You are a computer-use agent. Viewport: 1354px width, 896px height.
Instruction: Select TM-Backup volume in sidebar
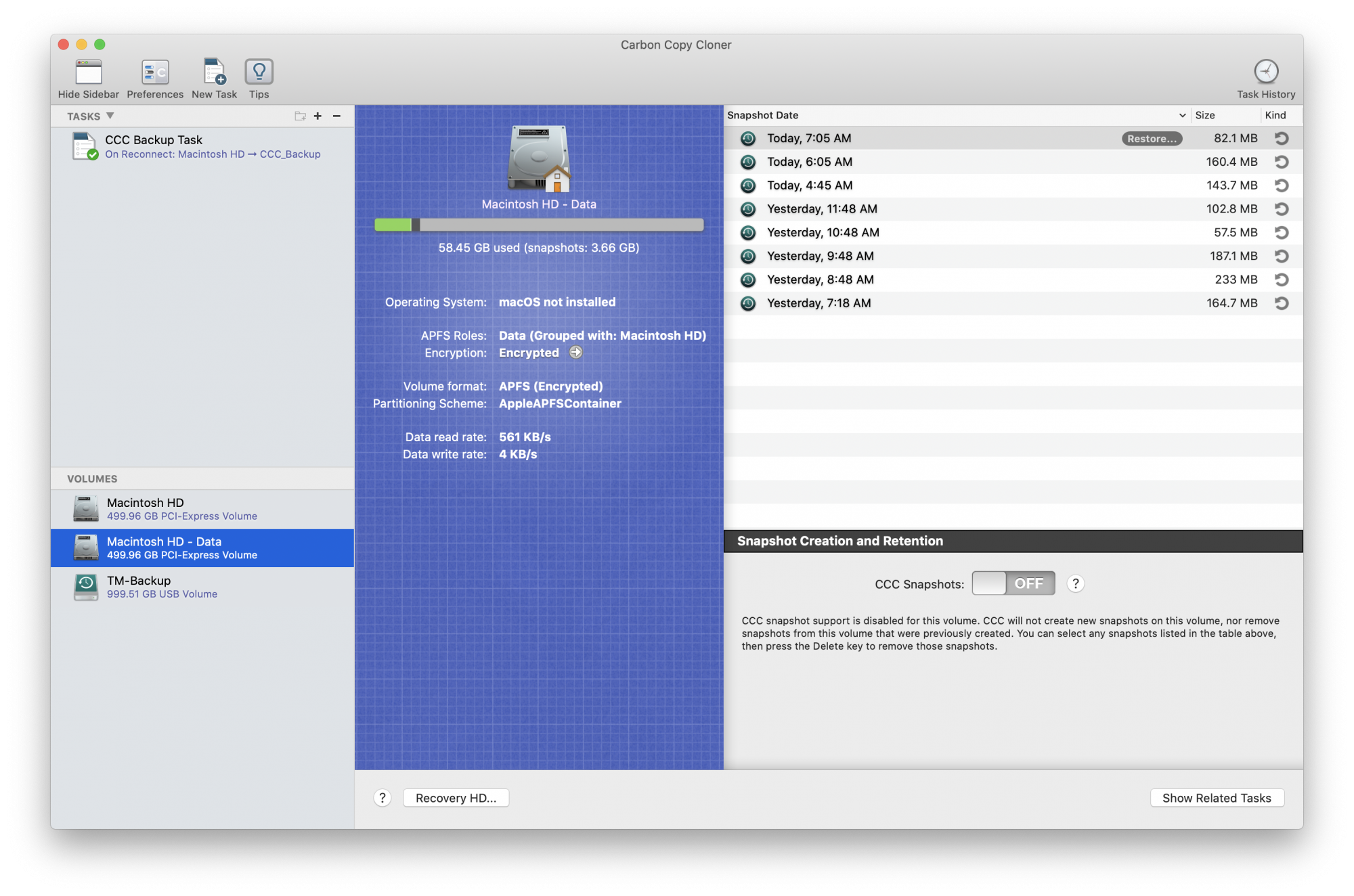202,587
